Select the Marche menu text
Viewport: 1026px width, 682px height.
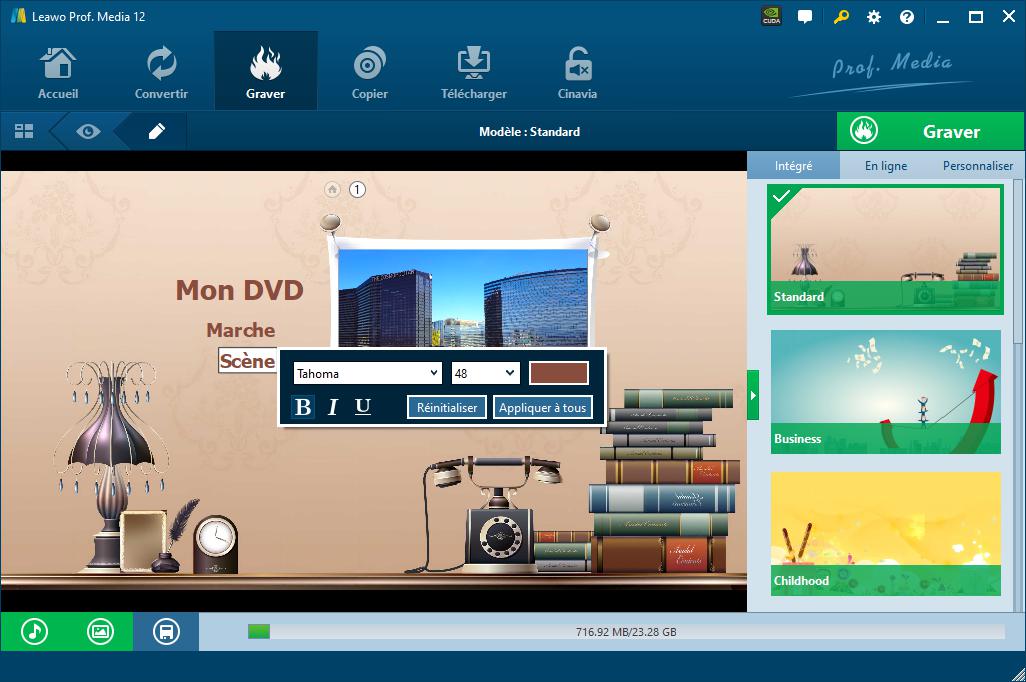241,330
